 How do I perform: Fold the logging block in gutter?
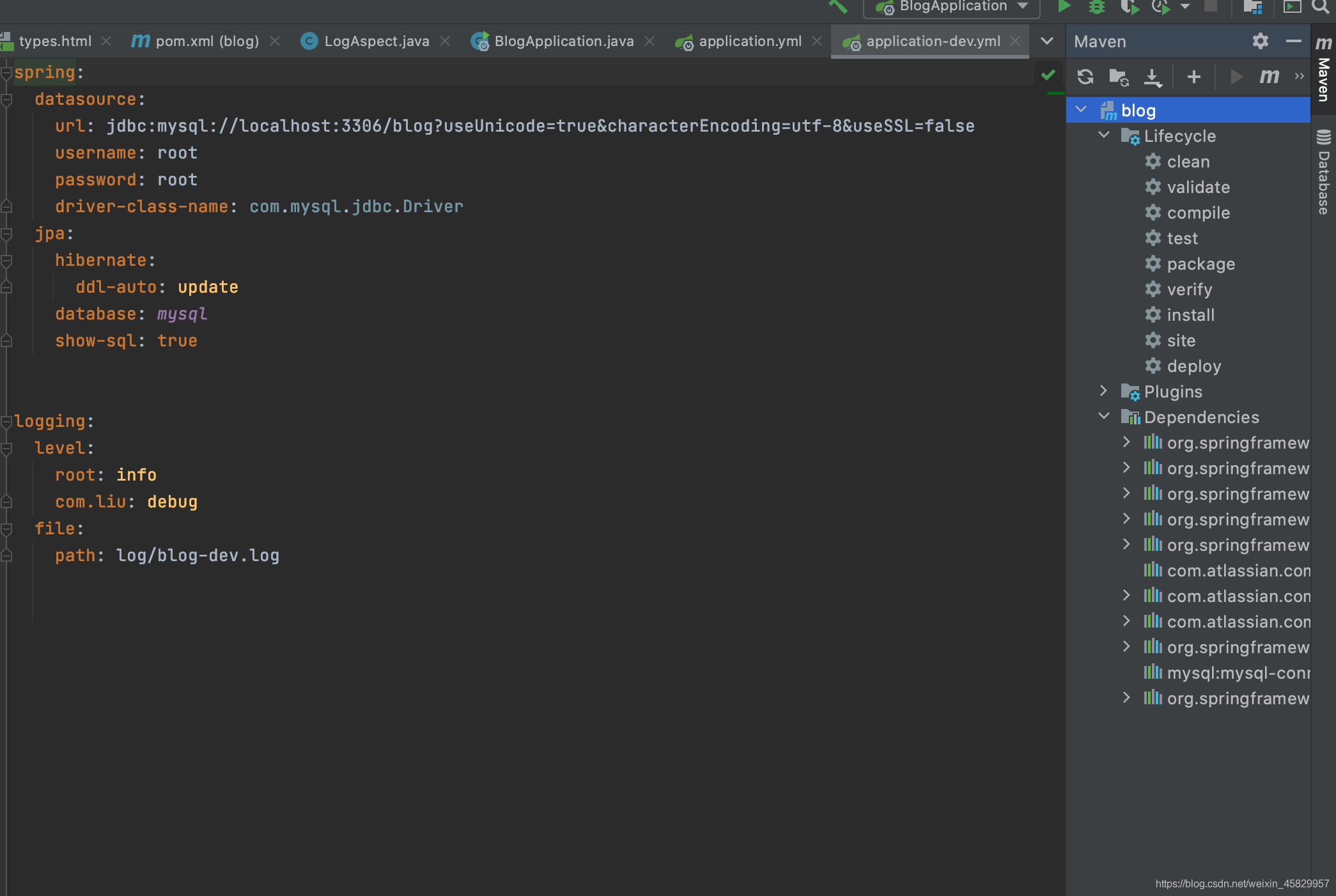(6, 422)
